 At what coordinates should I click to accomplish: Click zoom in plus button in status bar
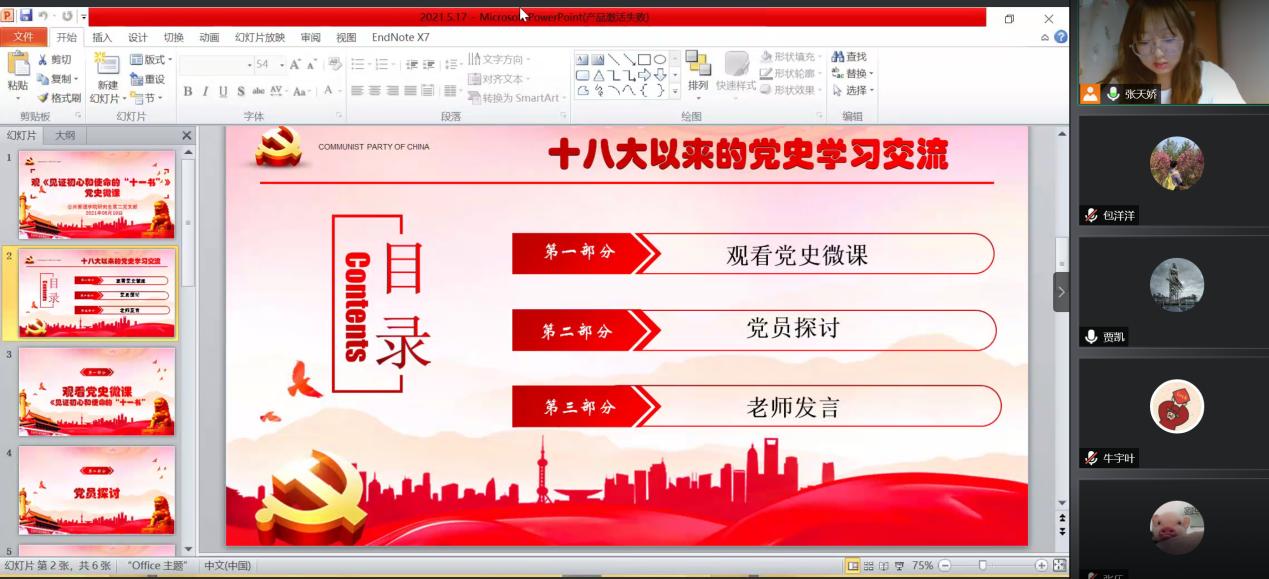[1041, 566]
